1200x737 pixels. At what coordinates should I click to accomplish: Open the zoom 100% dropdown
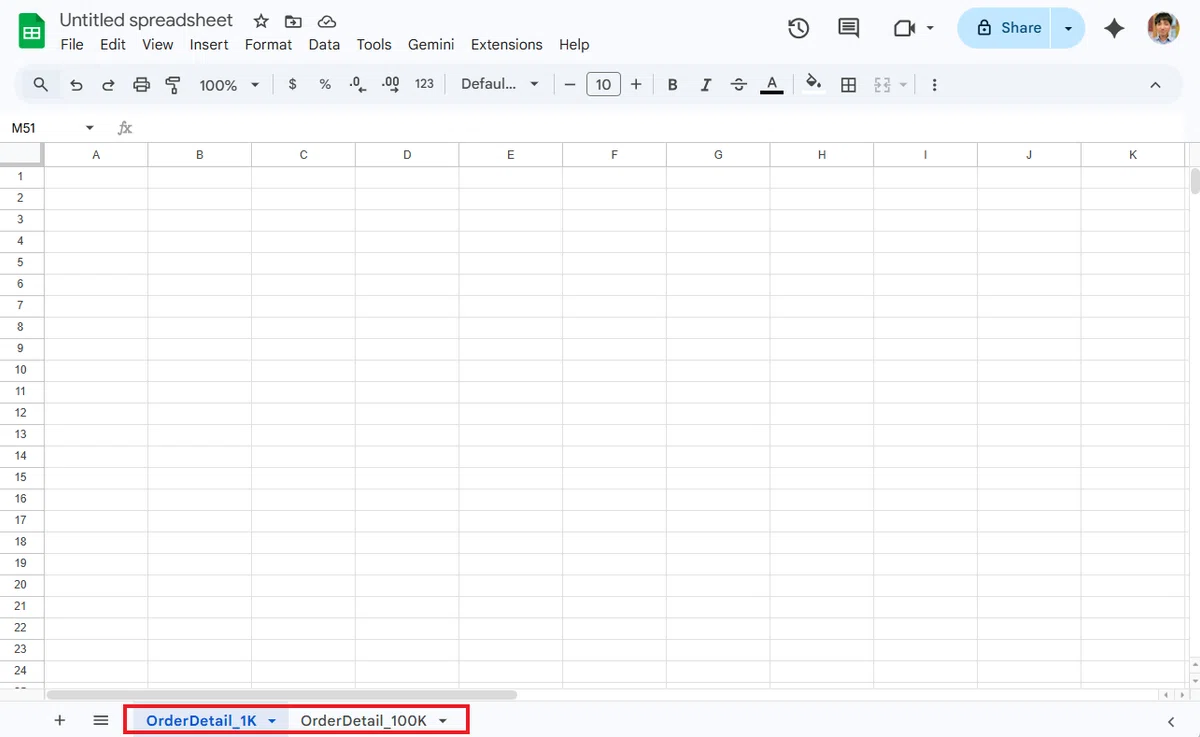[x=229, y=85]
